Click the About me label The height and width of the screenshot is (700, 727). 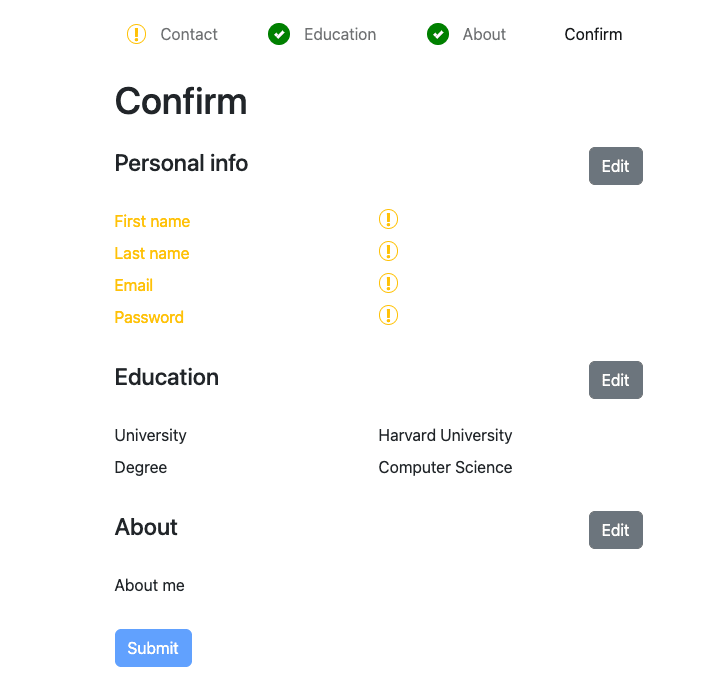point(149,585)
